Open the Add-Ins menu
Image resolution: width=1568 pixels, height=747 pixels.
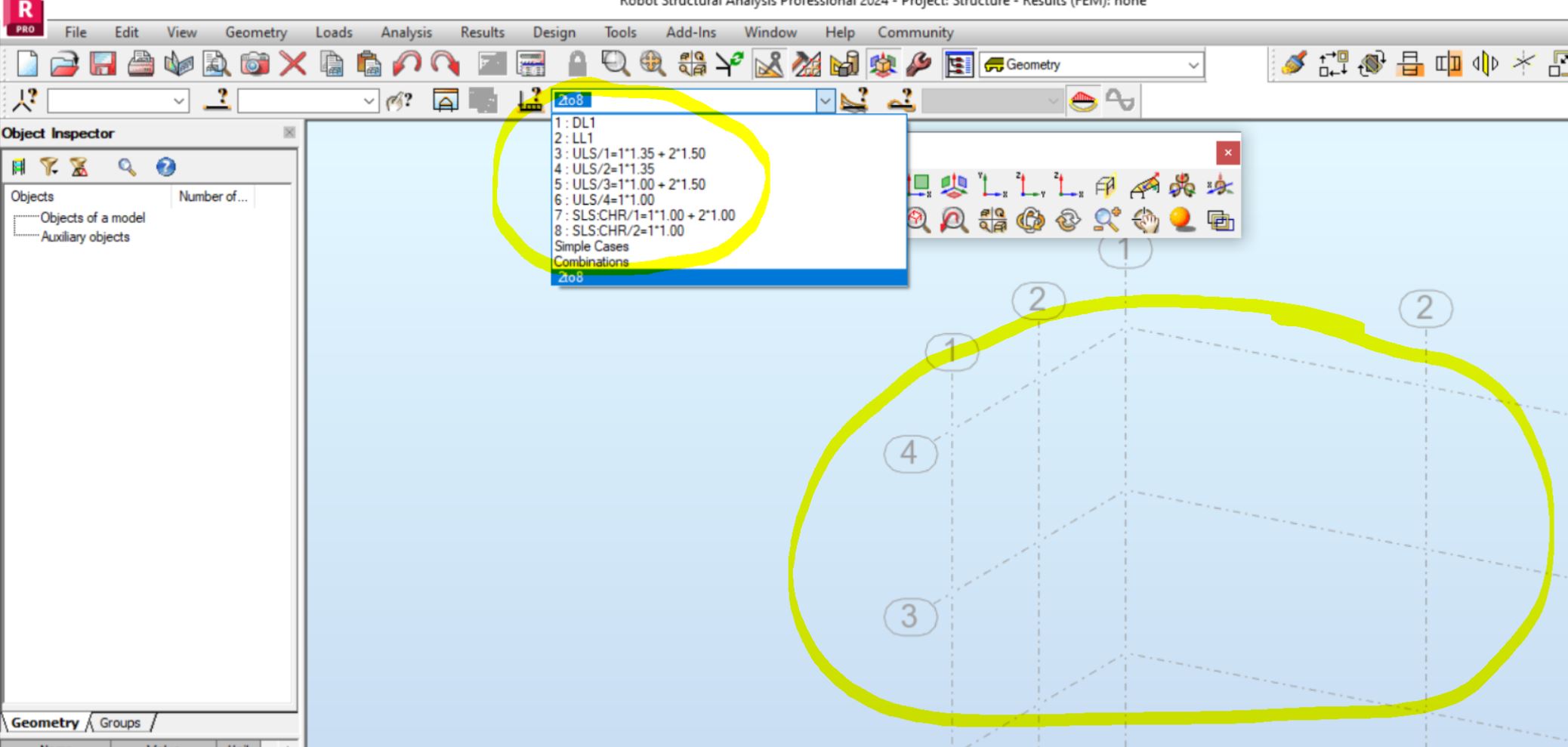coord(691,32)
